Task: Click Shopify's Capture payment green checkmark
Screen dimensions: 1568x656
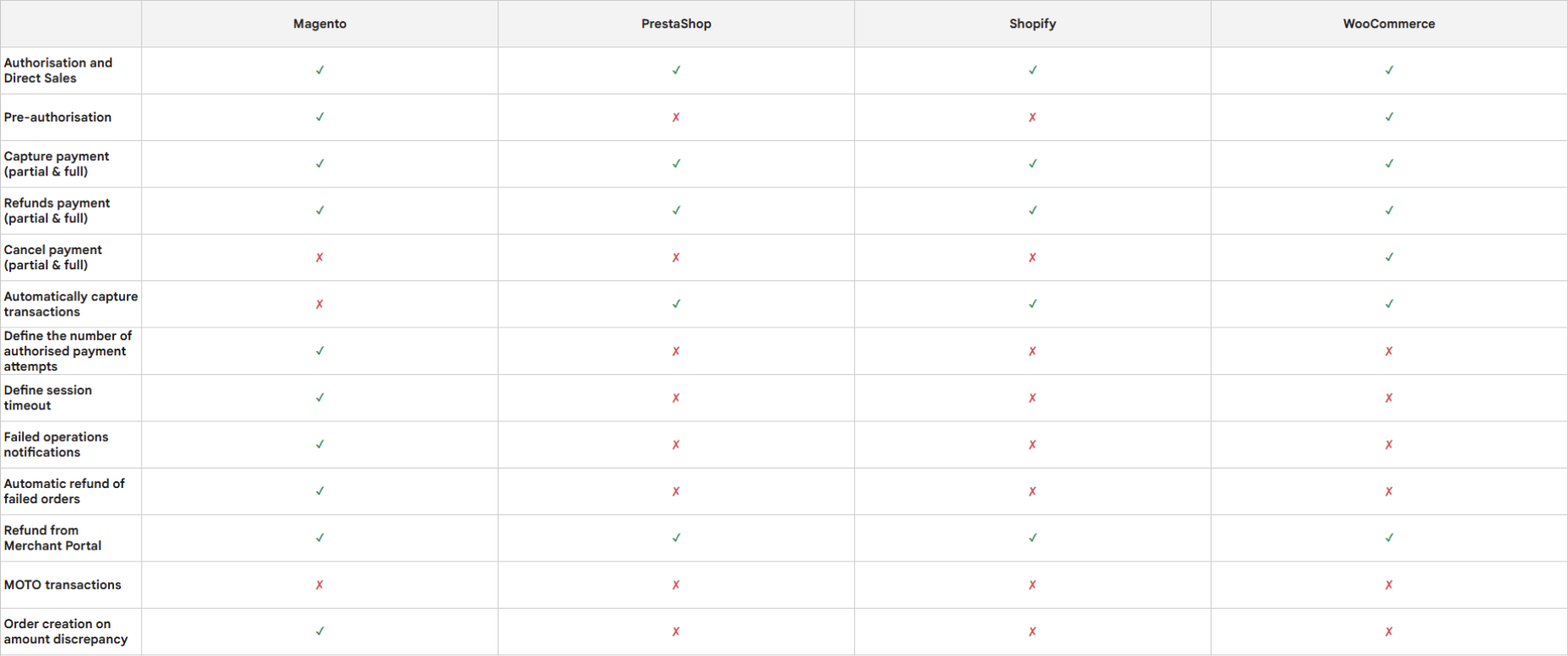Action: click(1032, 164)
